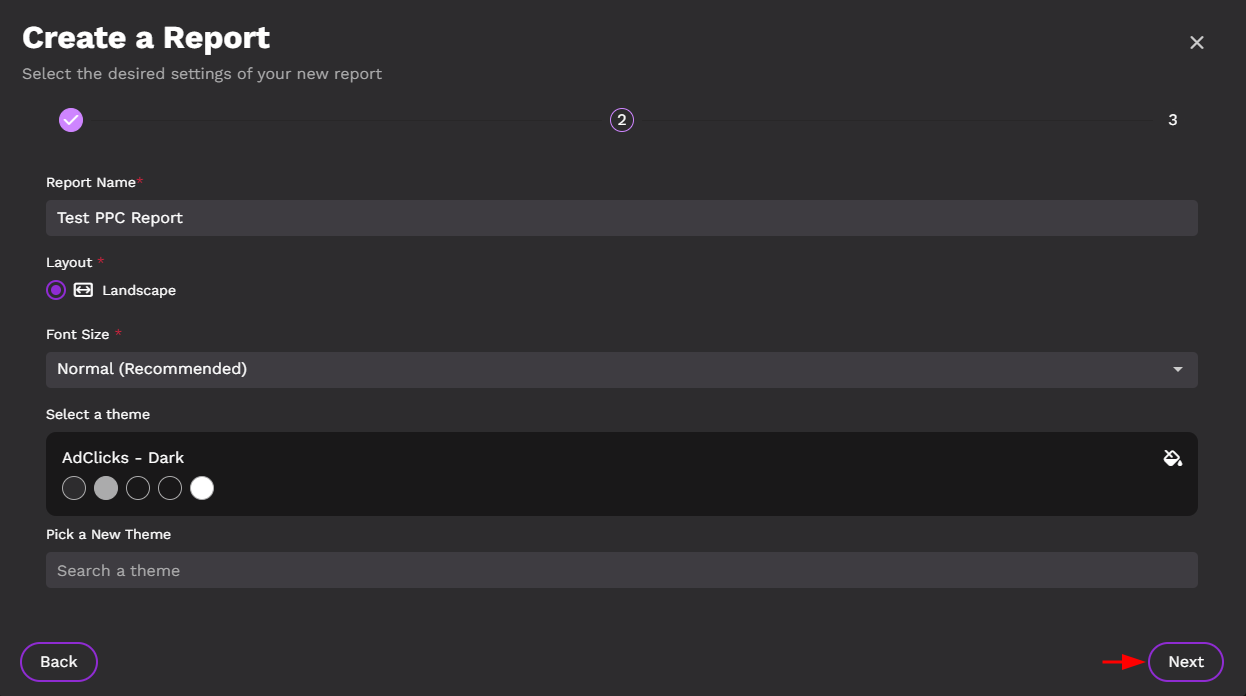Select the Landscape radio button

(x=56, y=290)
